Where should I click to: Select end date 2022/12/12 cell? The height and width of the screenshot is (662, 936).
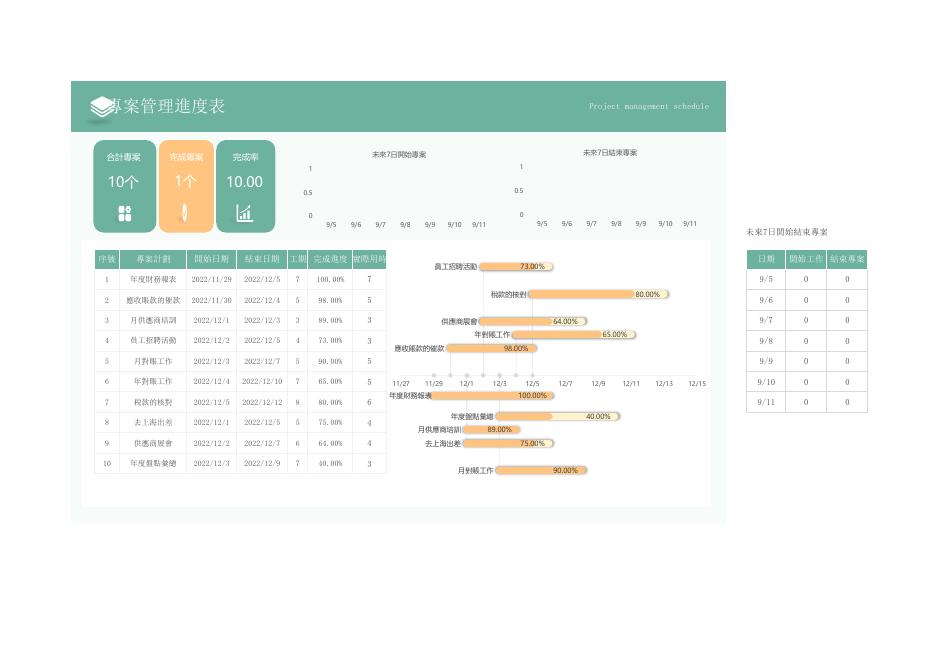(262, 402)
